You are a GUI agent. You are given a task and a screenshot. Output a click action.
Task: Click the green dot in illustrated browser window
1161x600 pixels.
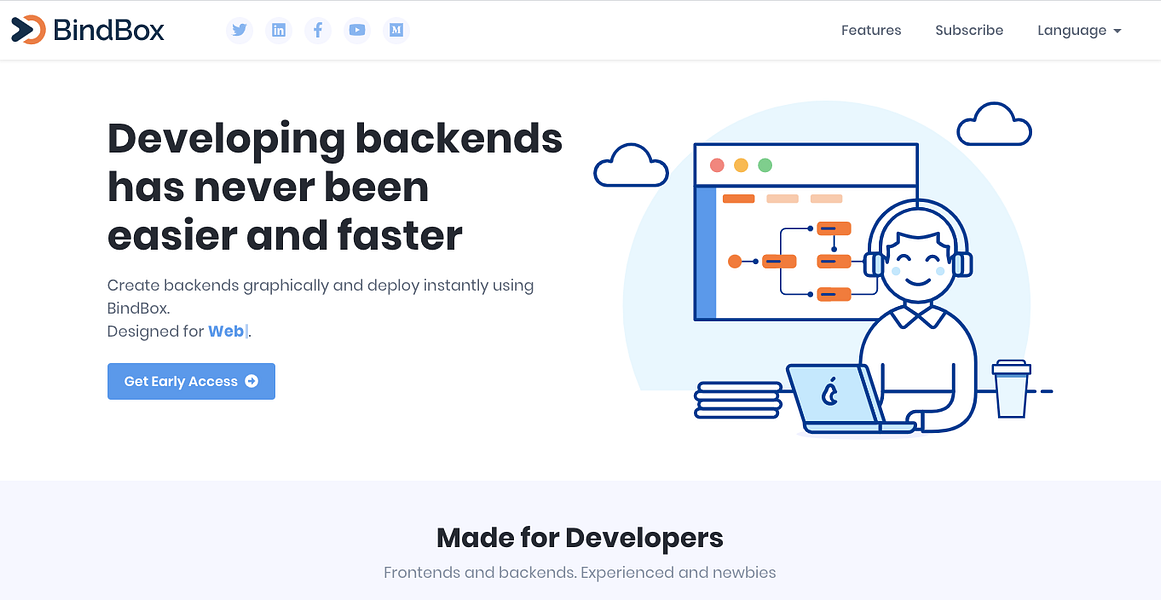click(x=765, y=165)
